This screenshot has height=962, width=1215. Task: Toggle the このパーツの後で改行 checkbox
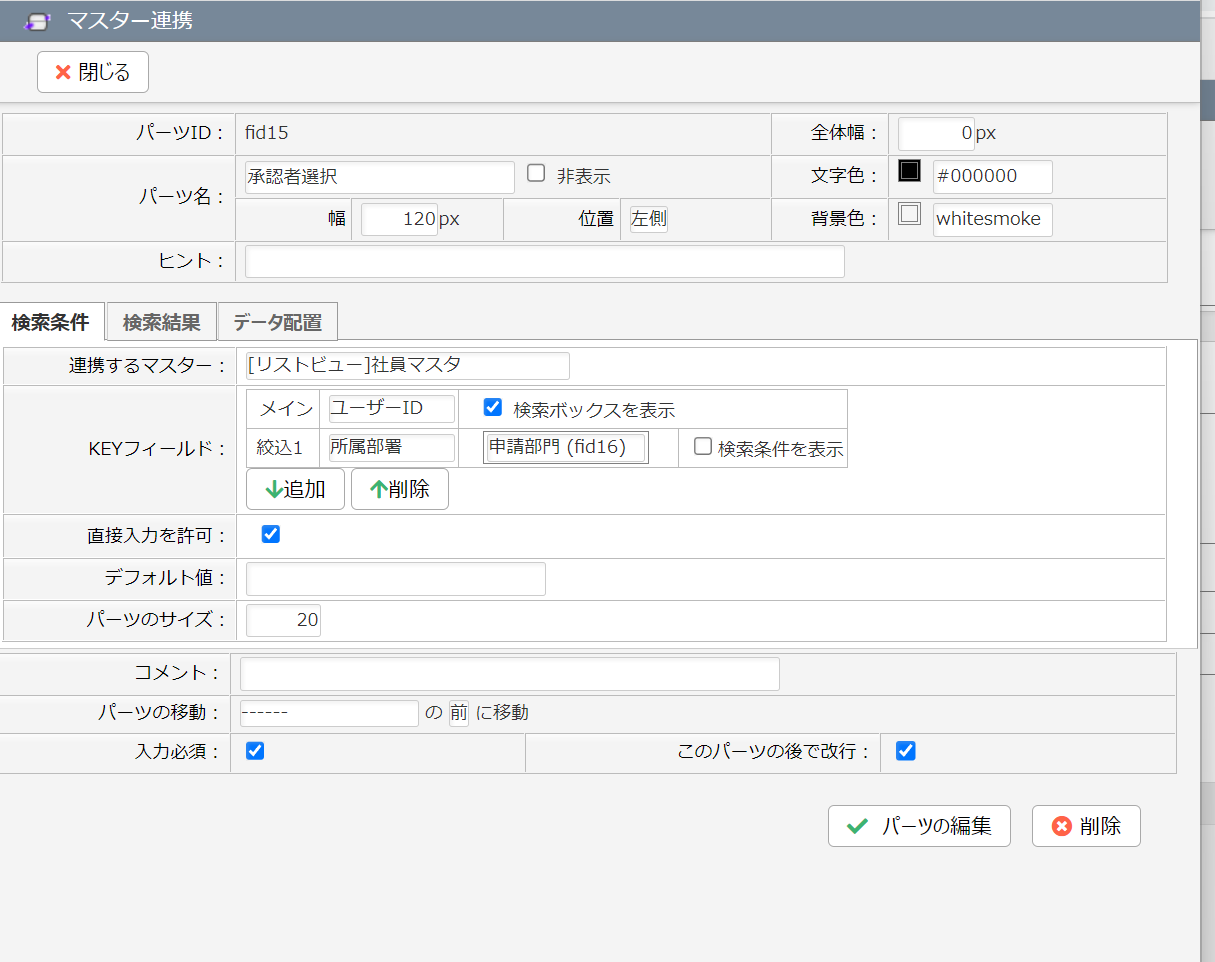pyautogui.click(x=906, y=751)
